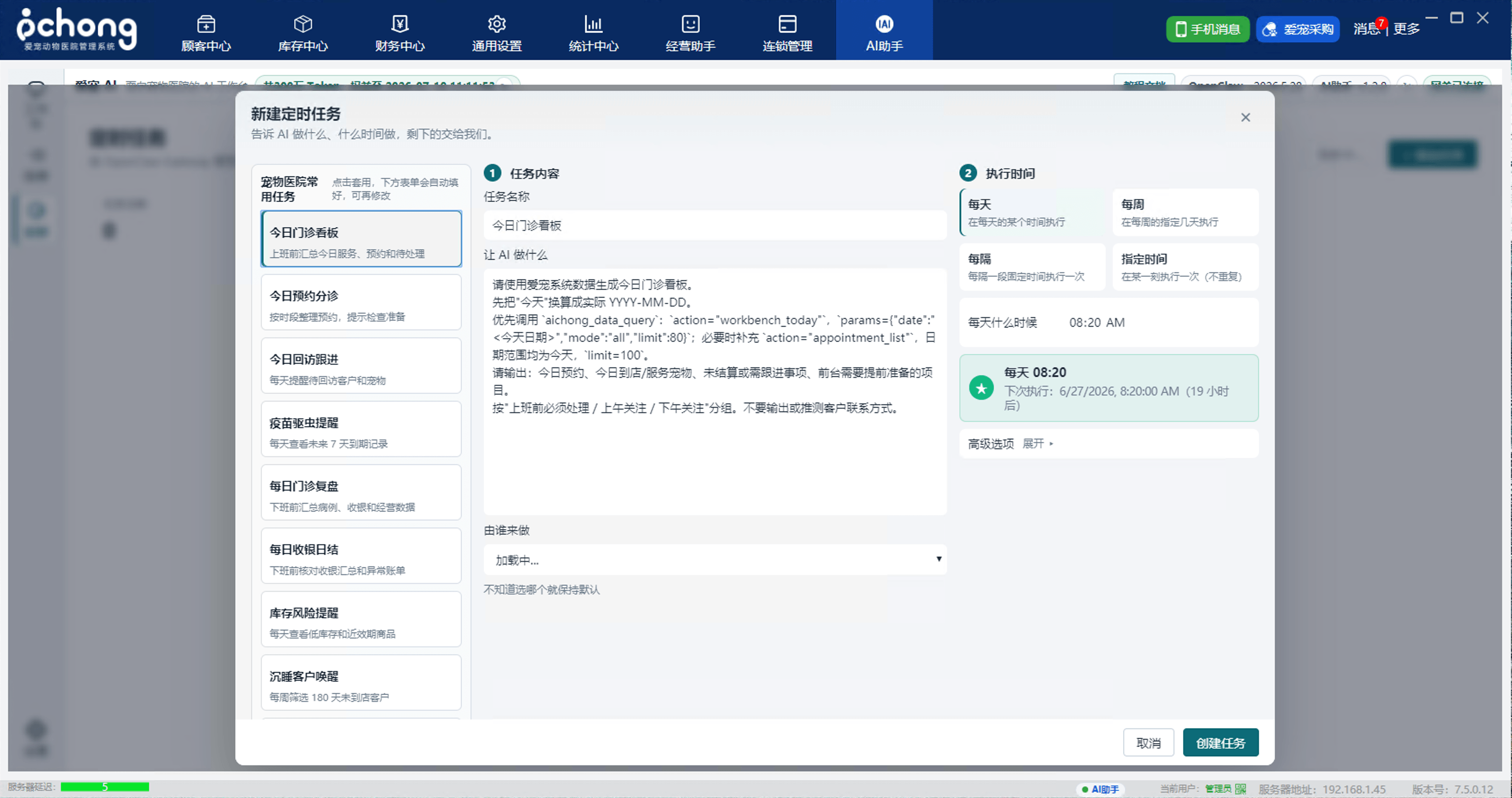Open 手机消息 from the title bar

pyautogui.click(x=1208, y=30)
